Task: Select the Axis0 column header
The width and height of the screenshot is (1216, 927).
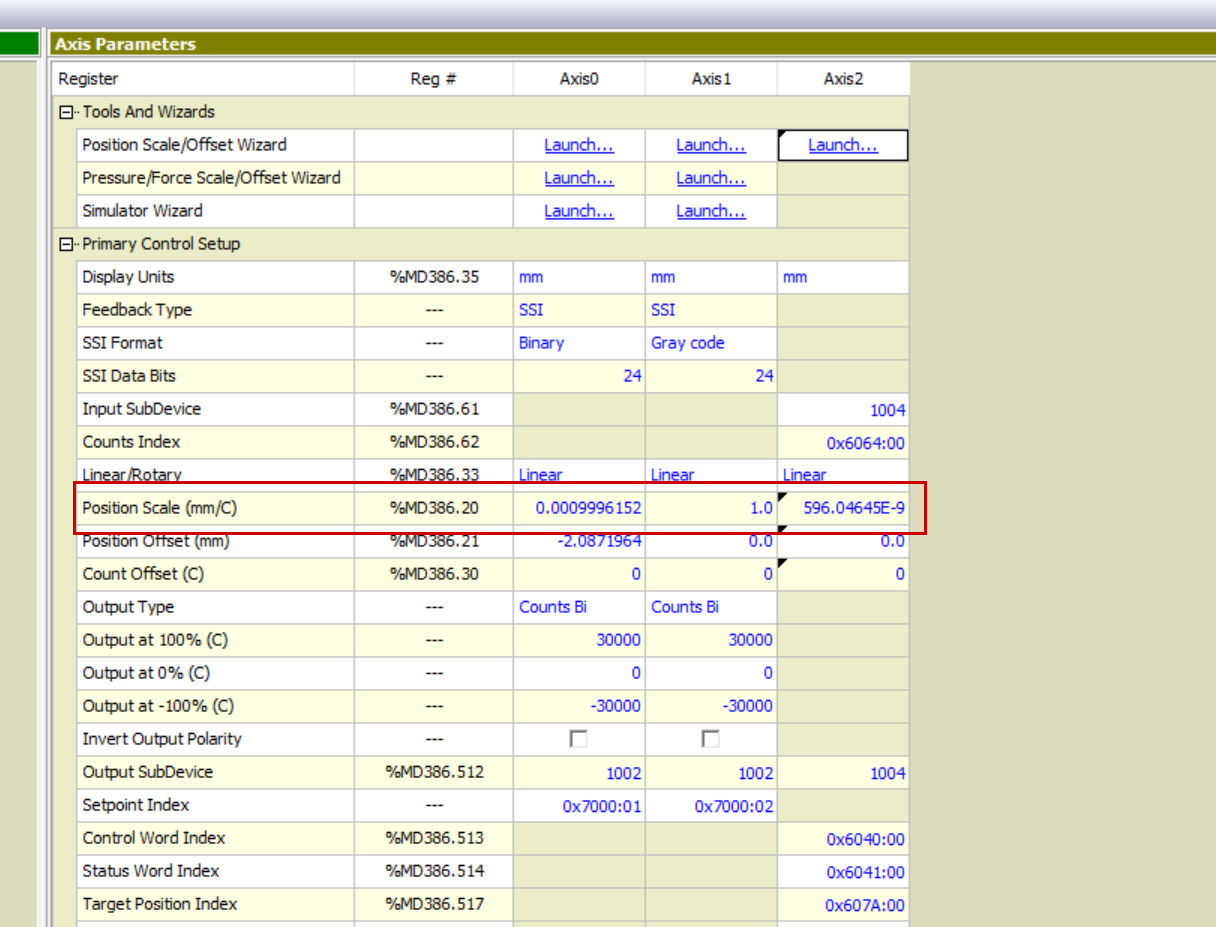Action: (x=579, y=79)
